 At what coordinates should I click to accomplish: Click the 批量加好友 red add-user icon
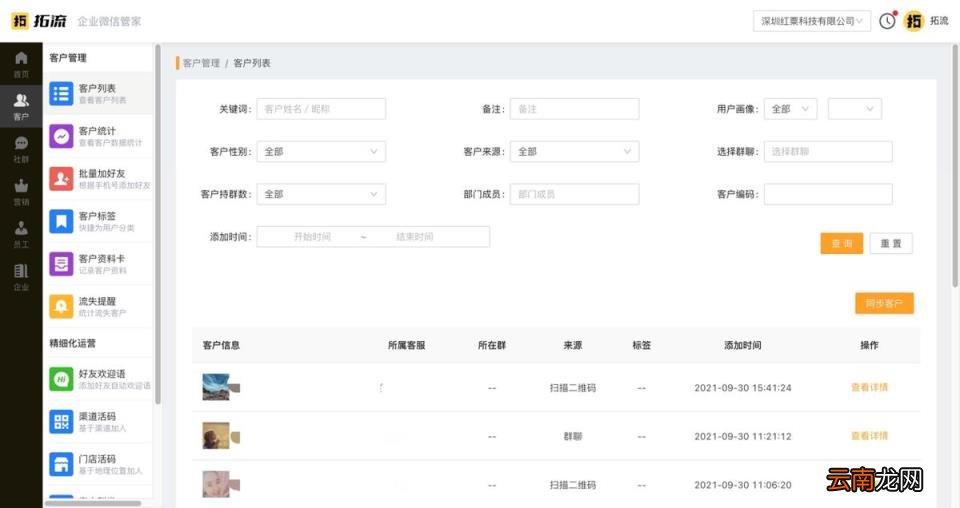click(x=61, y=179)
